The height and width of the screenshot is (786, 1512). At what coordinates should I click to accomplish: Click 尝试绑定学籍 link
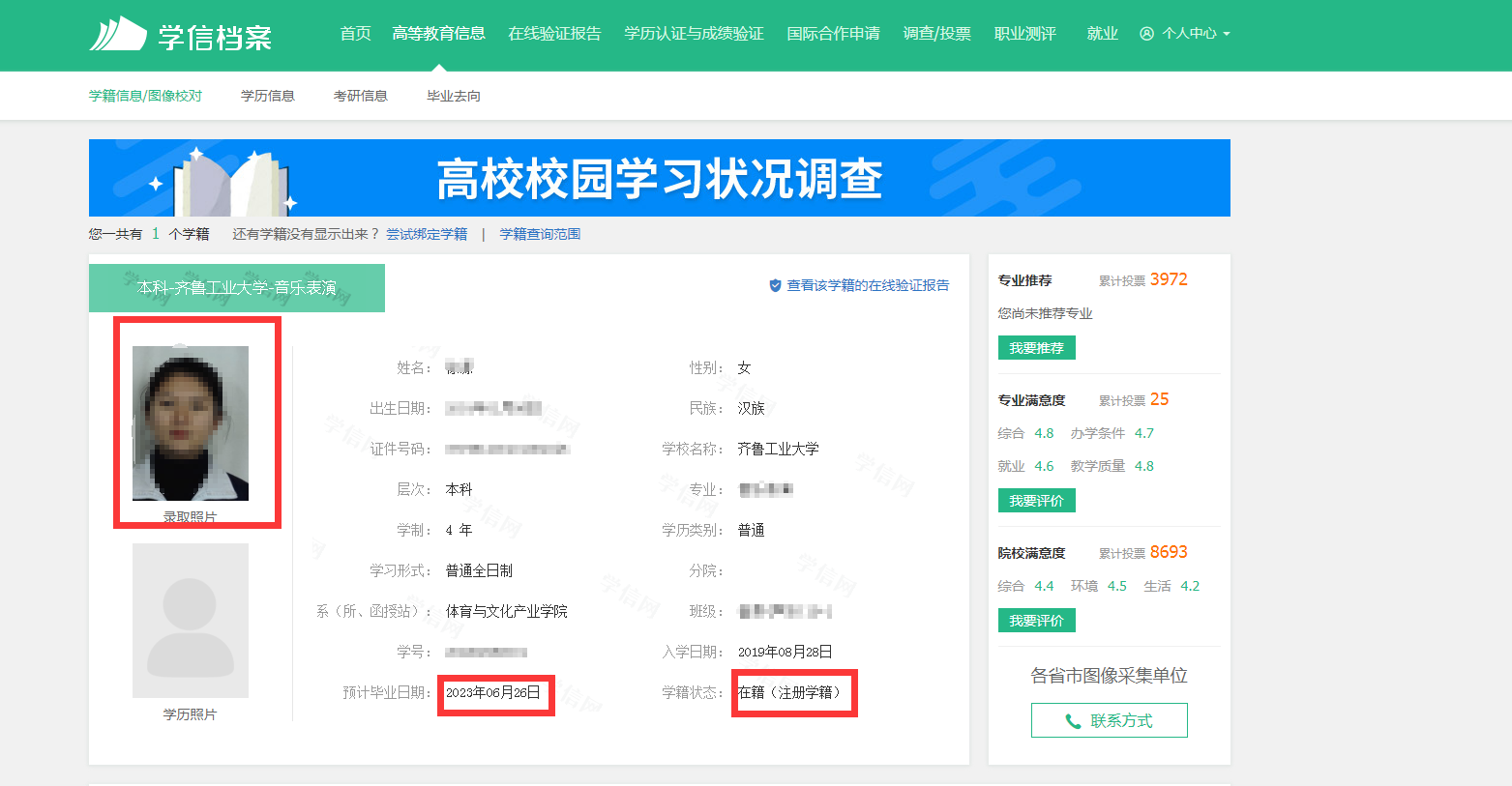tap(427, 234)
